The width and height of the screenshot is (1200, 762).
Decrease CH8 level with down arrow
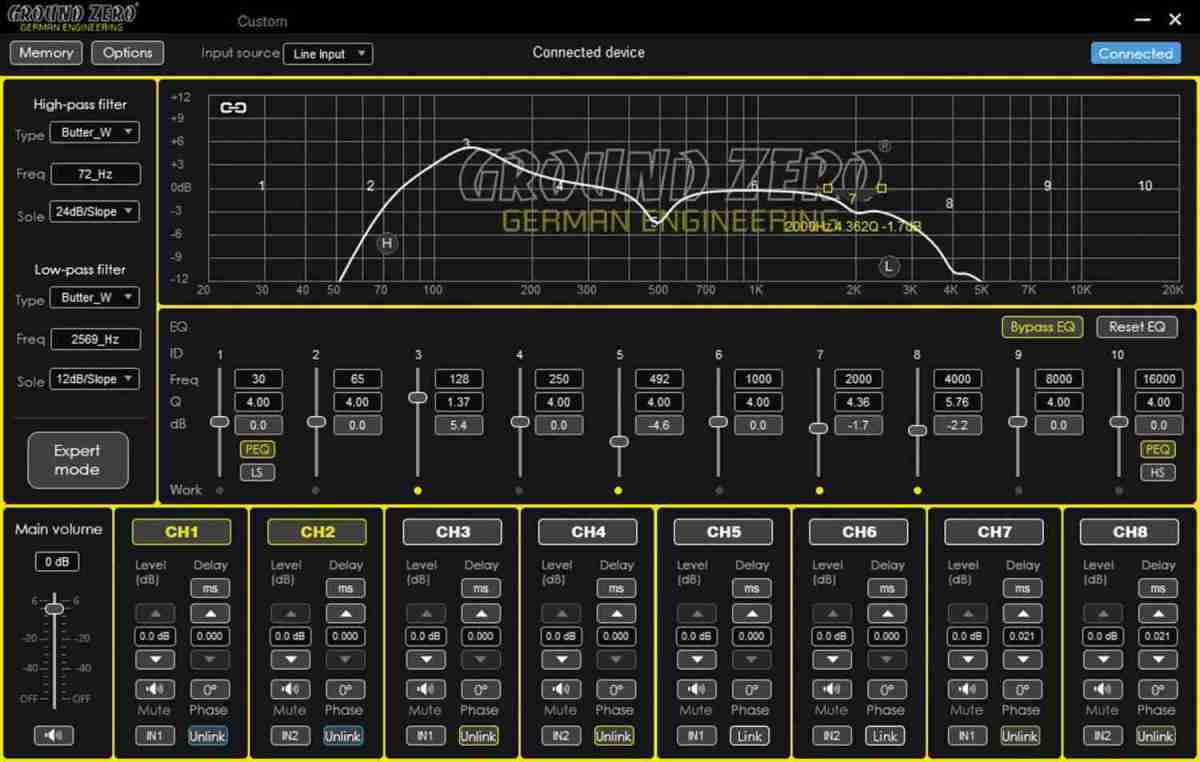click(x=1103, y=659)
